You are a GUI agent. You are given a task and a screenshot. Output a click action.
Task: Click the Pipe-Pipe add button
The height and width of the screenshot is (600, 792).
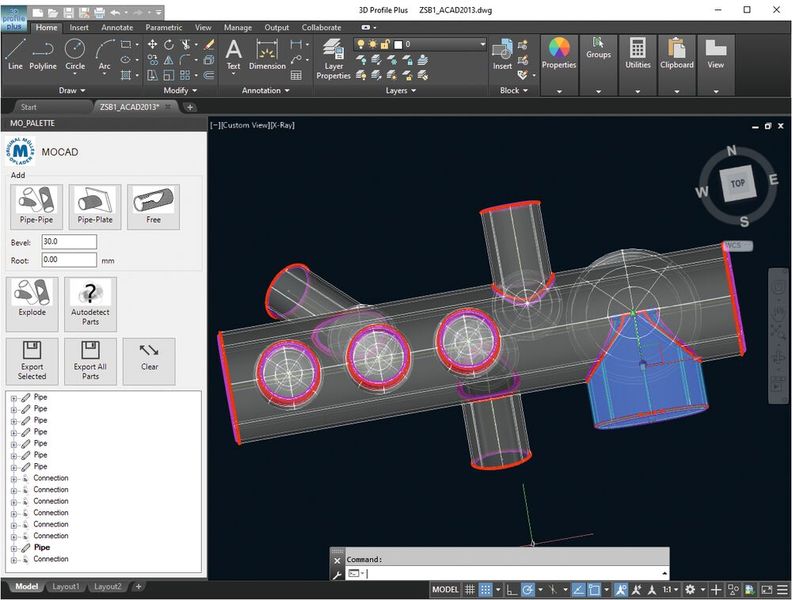[36, 207]
